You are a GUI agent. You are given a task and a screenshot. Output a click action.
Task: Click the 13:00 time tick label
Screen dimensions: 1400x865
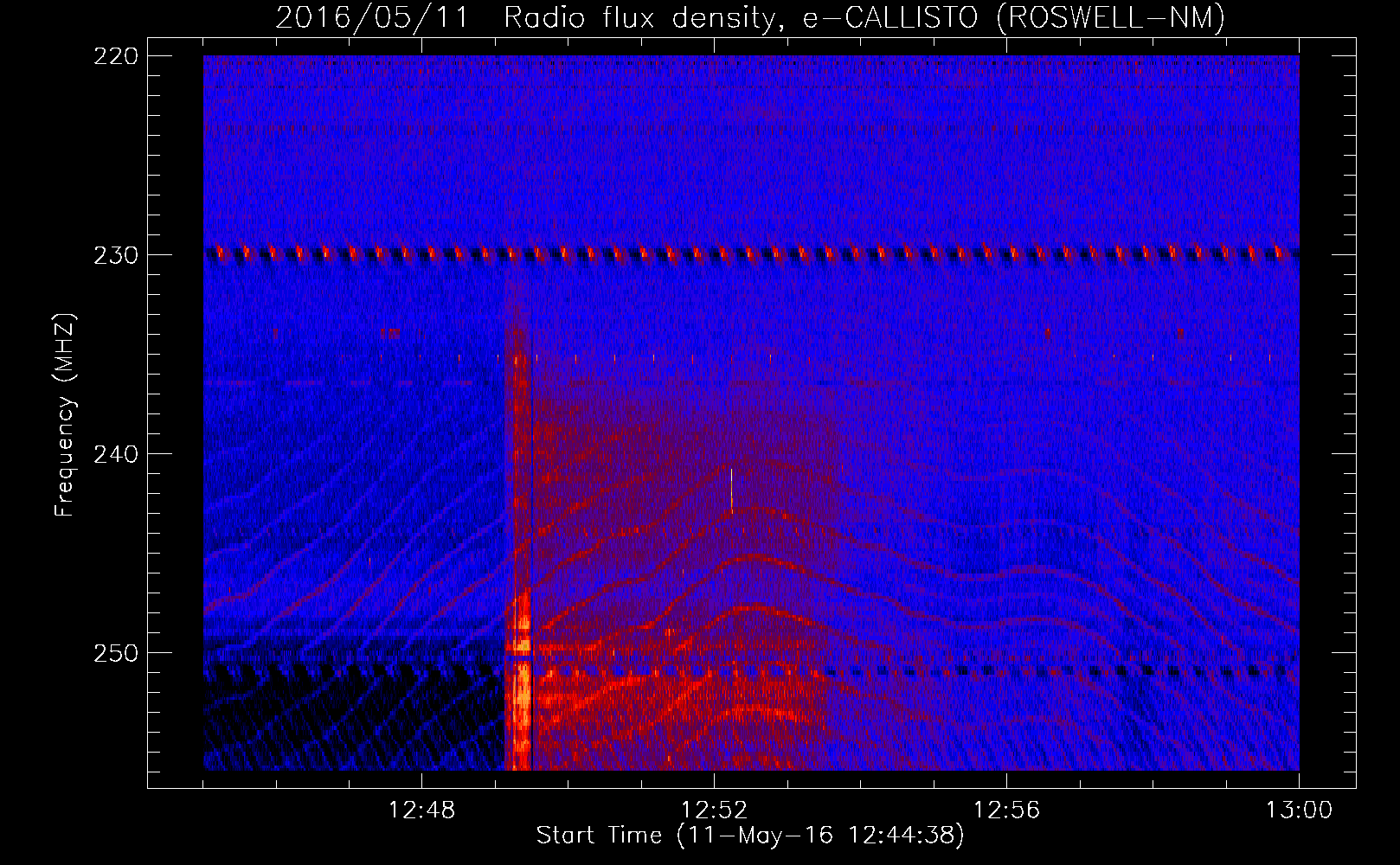pyautogui.click(x=1300, y=811)
